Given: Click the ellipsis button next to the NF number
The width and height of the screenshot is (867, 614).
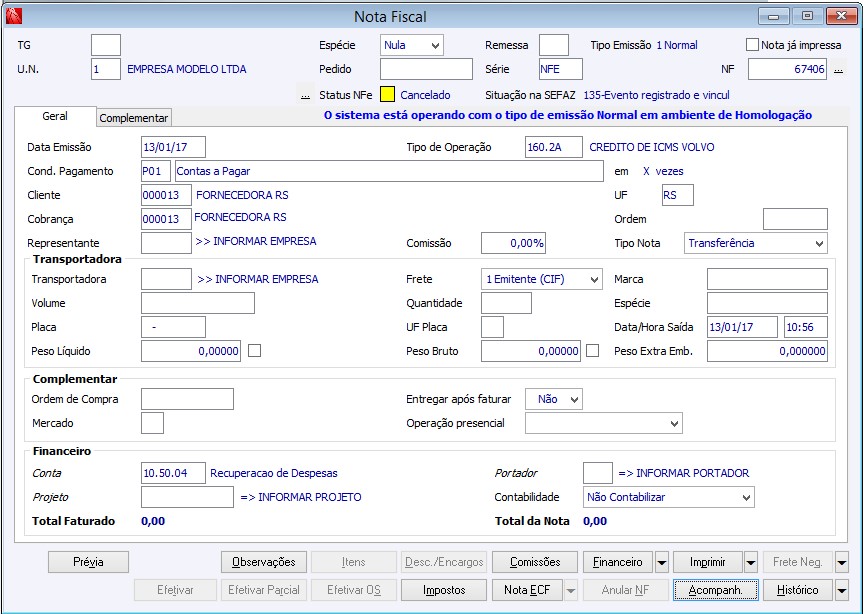Looking at the screenshot, I should (838, 70).
